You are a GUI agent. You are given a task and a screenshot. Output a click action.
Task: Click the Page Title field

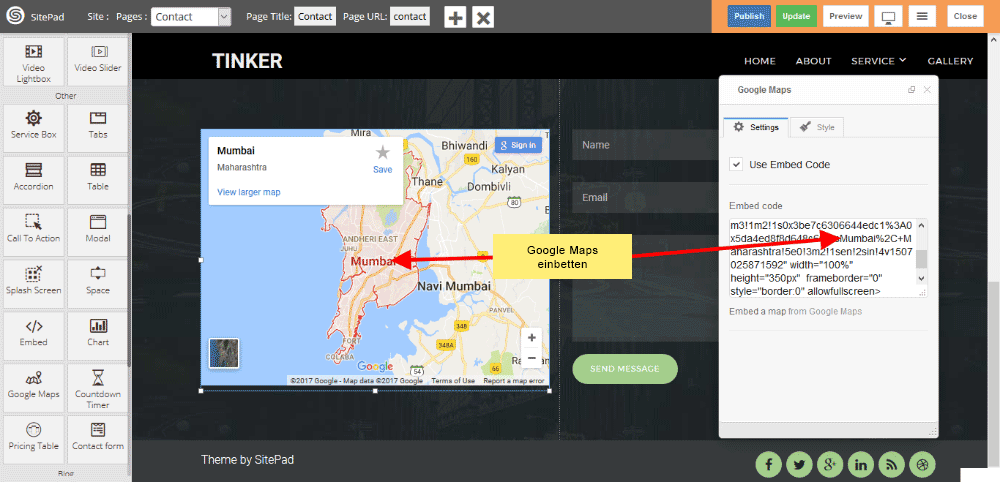315,17
